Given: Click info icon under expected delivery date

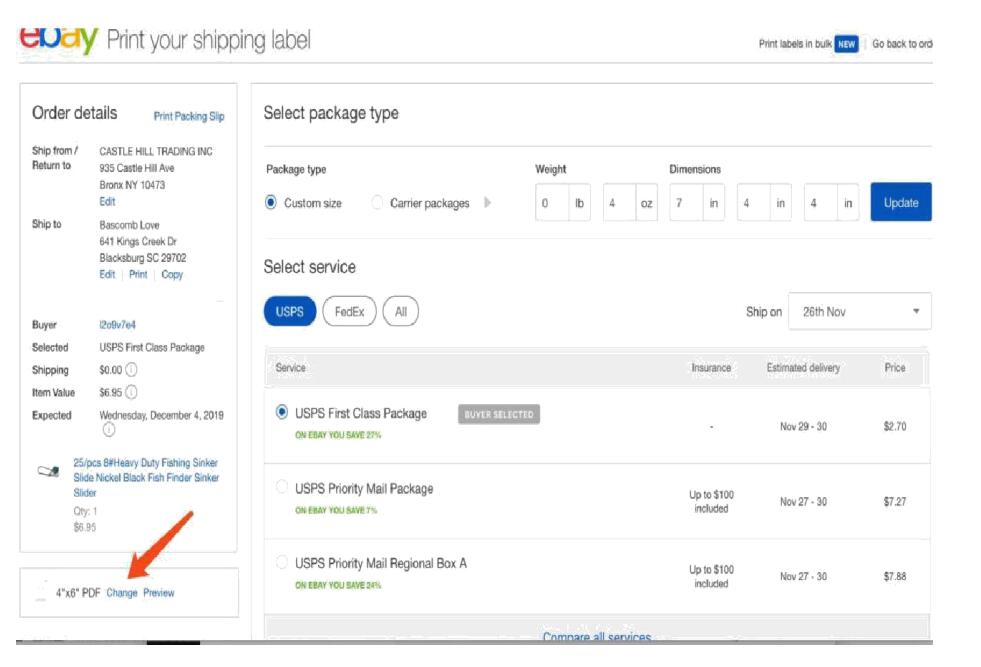Looking at the screenshot, I should (108, 430).
